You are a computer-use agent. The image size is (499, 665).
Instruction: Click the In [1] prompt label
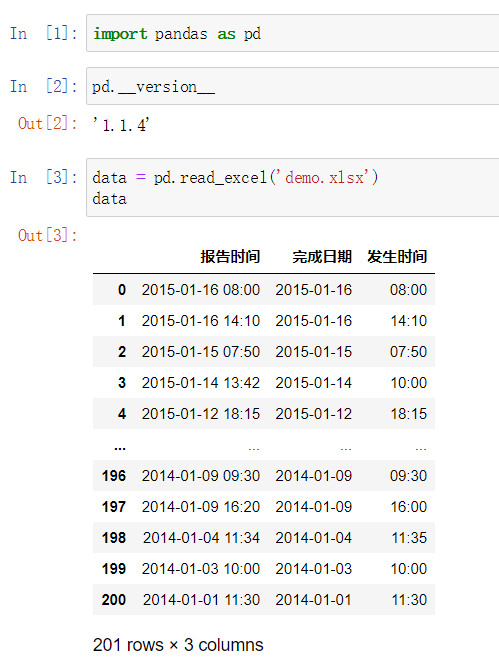pos(44,33)
